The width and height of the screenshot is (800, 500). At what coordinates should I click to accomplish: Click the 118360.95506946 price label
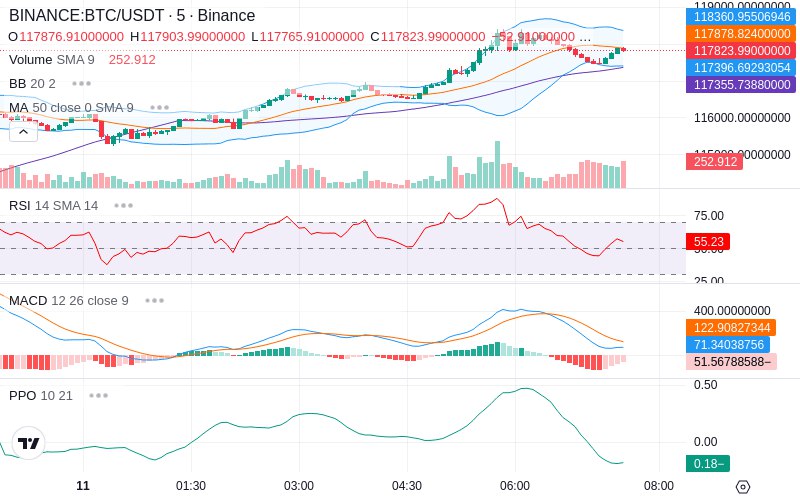tap(741, 17)
